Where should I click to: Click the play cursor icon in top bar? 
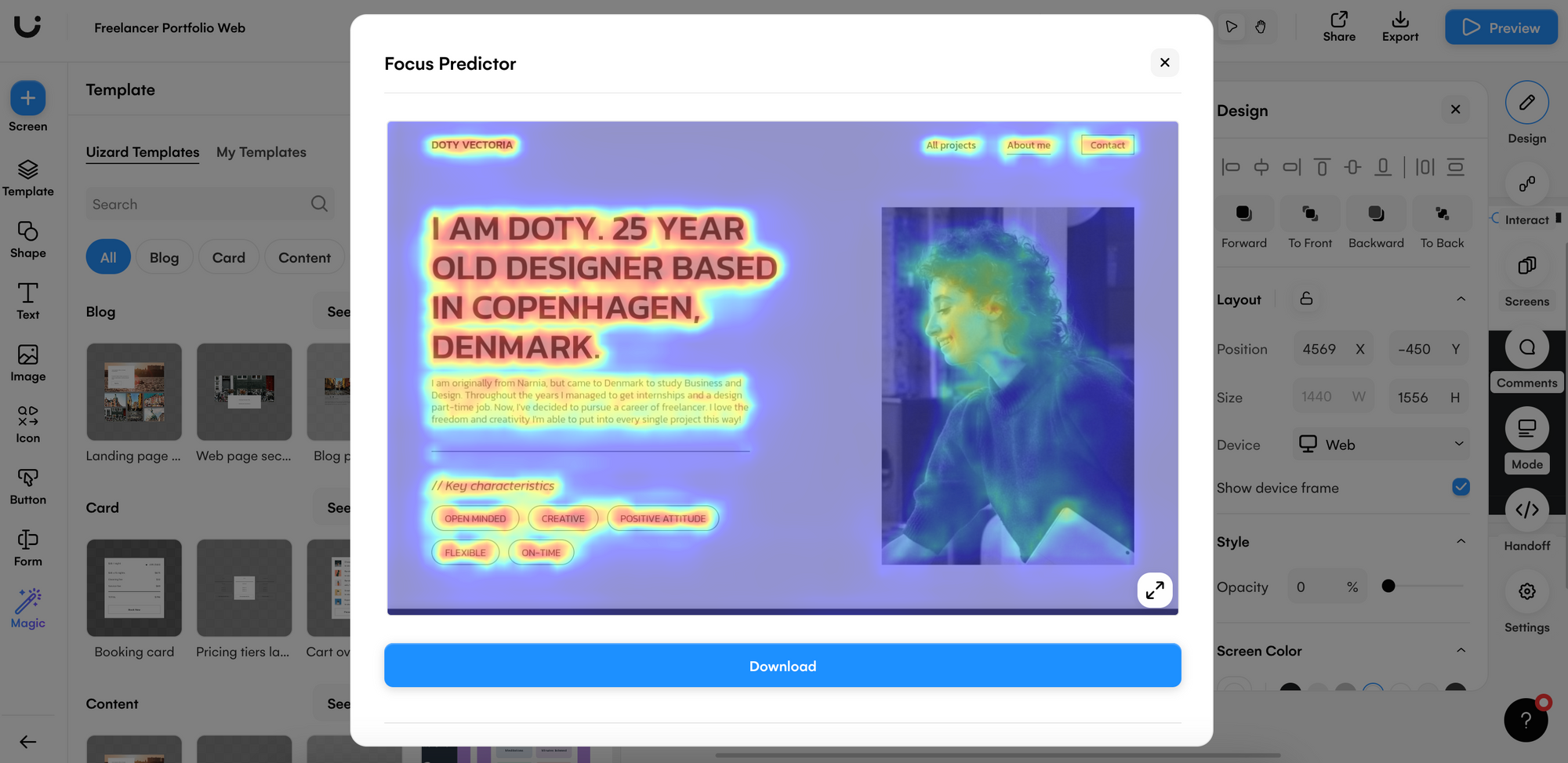tap(1232, 27)
